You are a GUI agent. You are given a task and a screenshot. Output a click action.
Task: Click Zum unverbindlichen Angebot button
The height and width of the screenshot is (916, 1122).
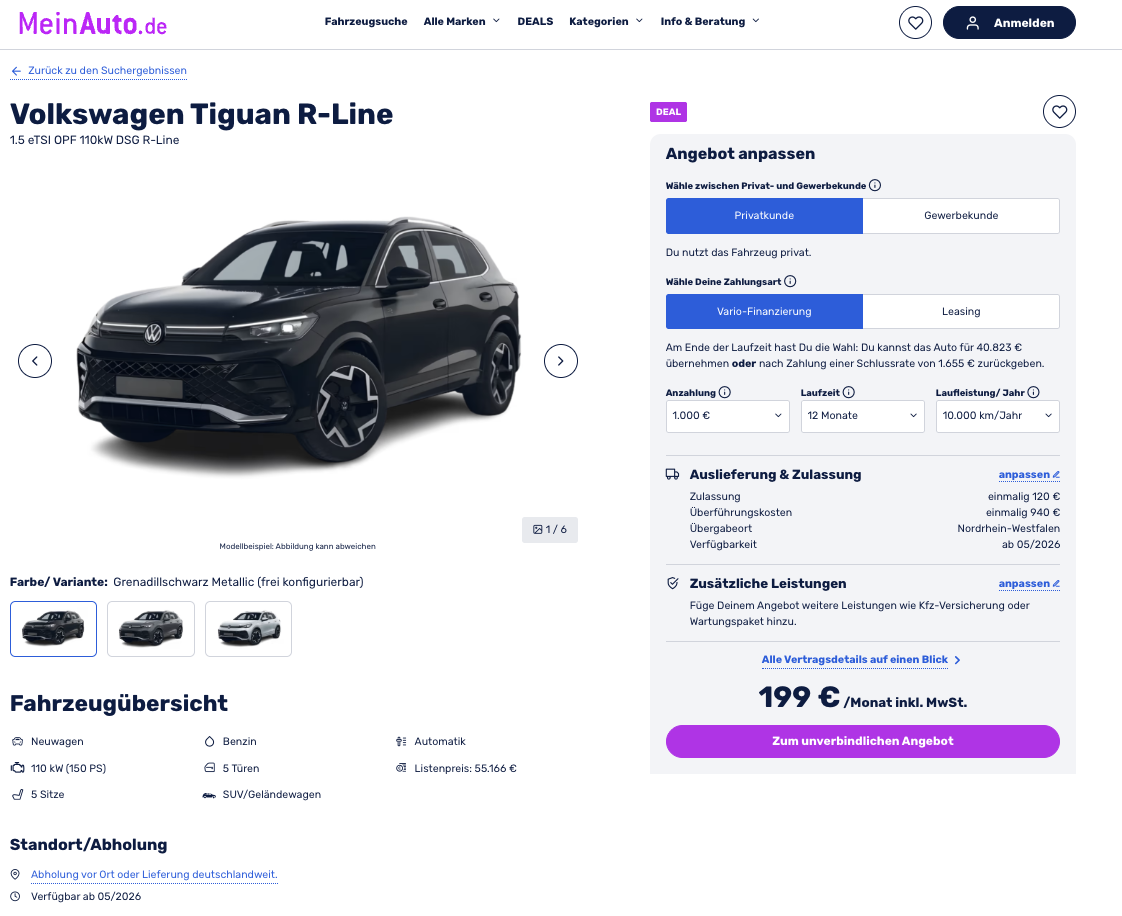862,741
